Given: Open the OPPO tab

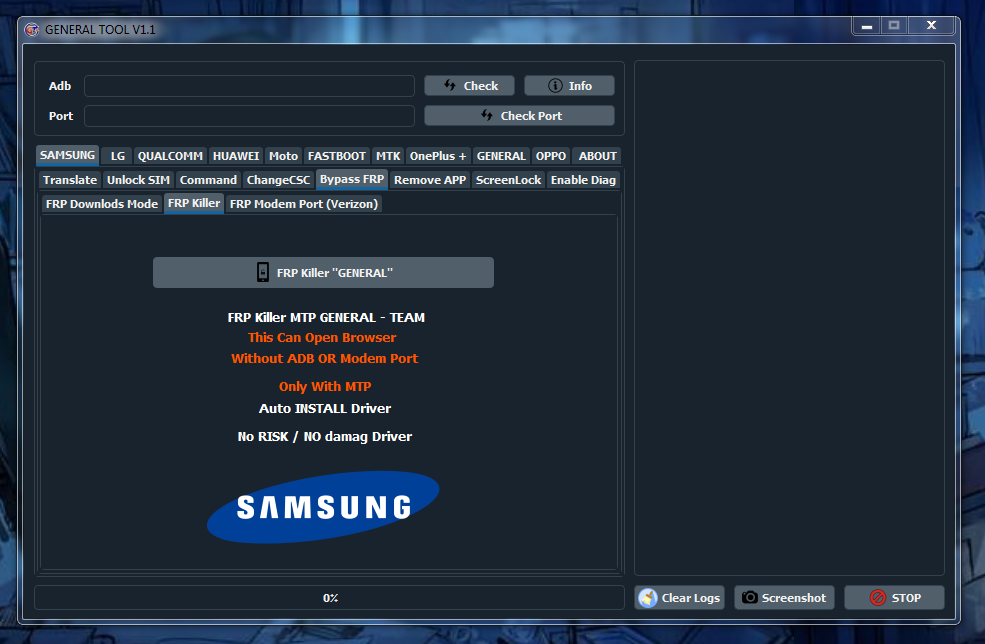Looking at the screenshot, I should [x=551, y=156].
